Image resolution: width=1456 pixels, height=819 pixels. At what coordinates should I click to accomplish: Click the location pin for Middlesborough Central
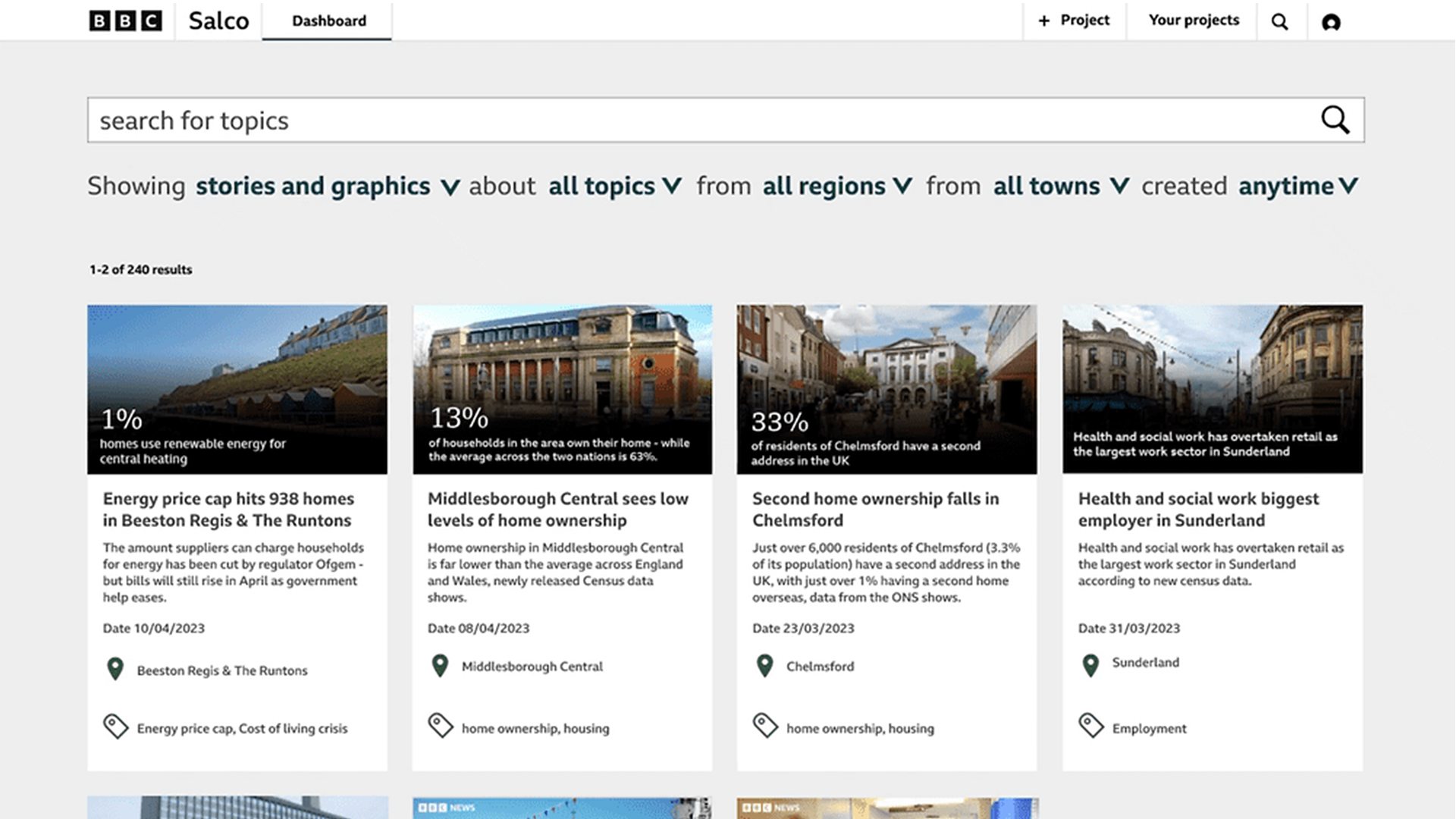point(440,665)
